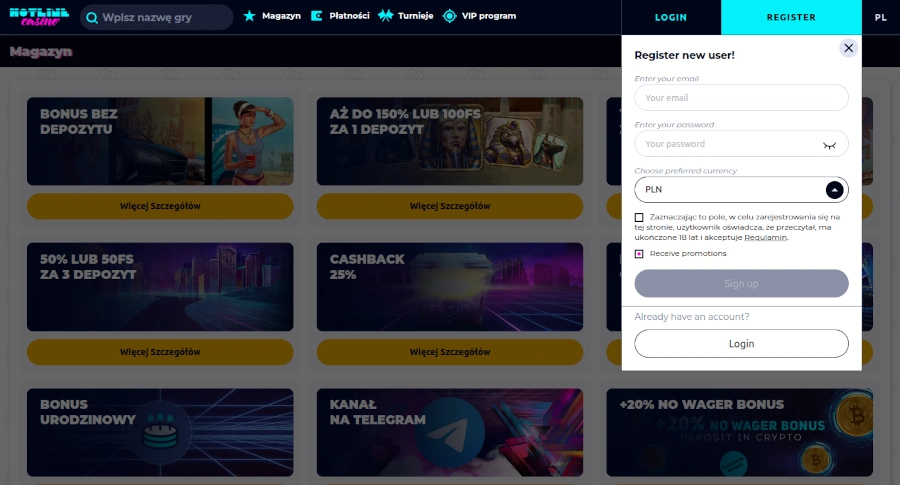Click the Turnieje crown icon
This screenshot has width=900, height=485.
click(x=385, y=16)
